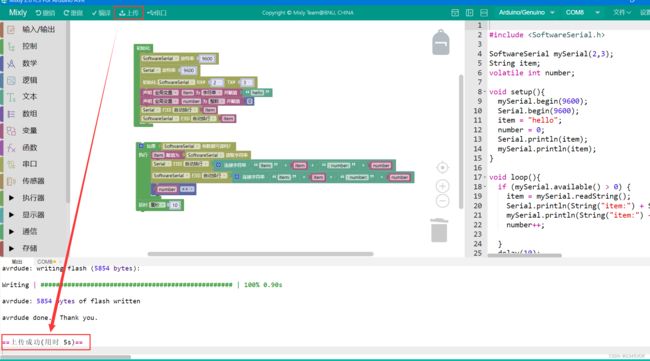The image size is (650, 361).
Task: Click line number 1 in the code gutter
Action: [x=480, y=25]
